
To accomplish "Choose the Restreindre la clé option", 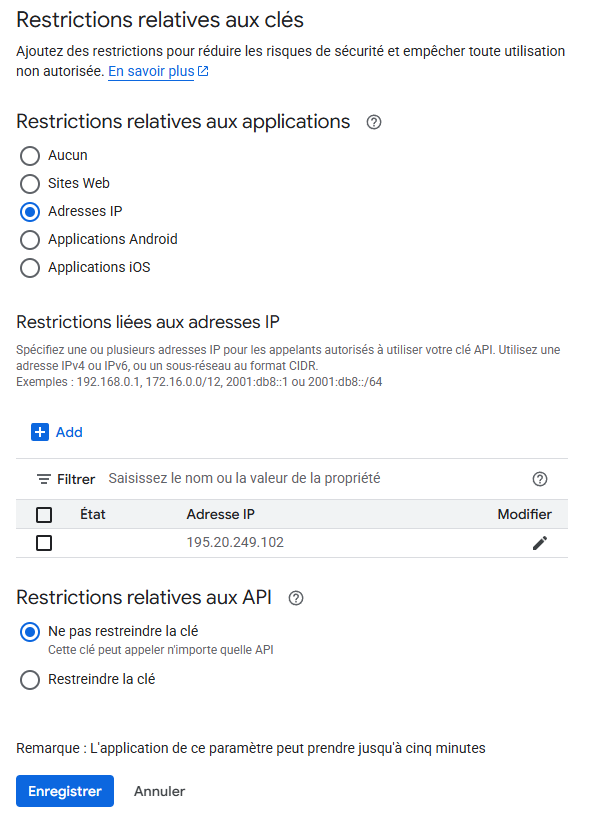I will pos(30,679).
